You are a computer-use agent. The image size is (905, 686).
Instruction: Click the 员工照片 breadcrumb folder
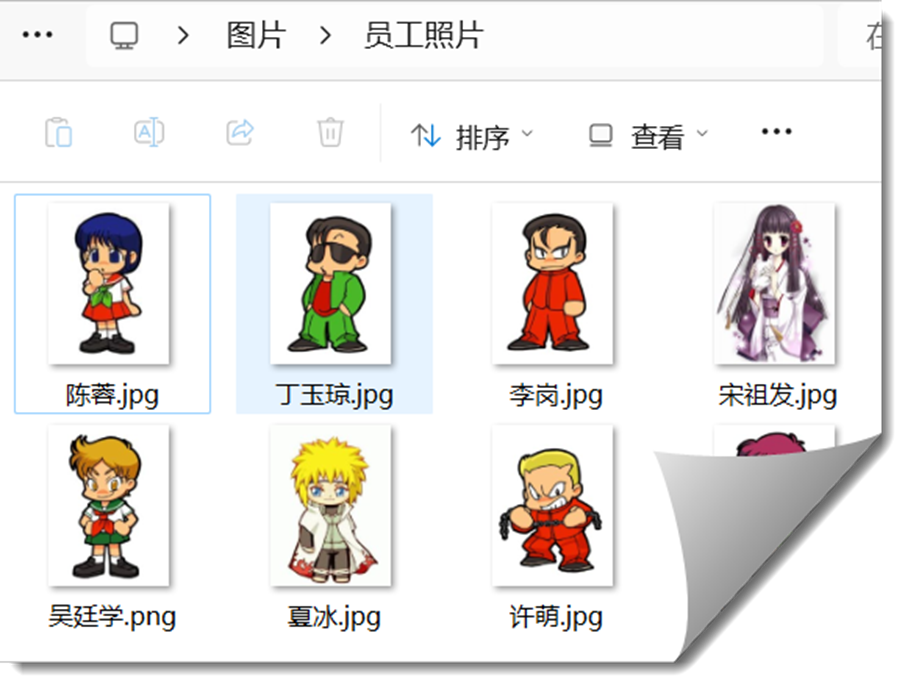(424, 36)
